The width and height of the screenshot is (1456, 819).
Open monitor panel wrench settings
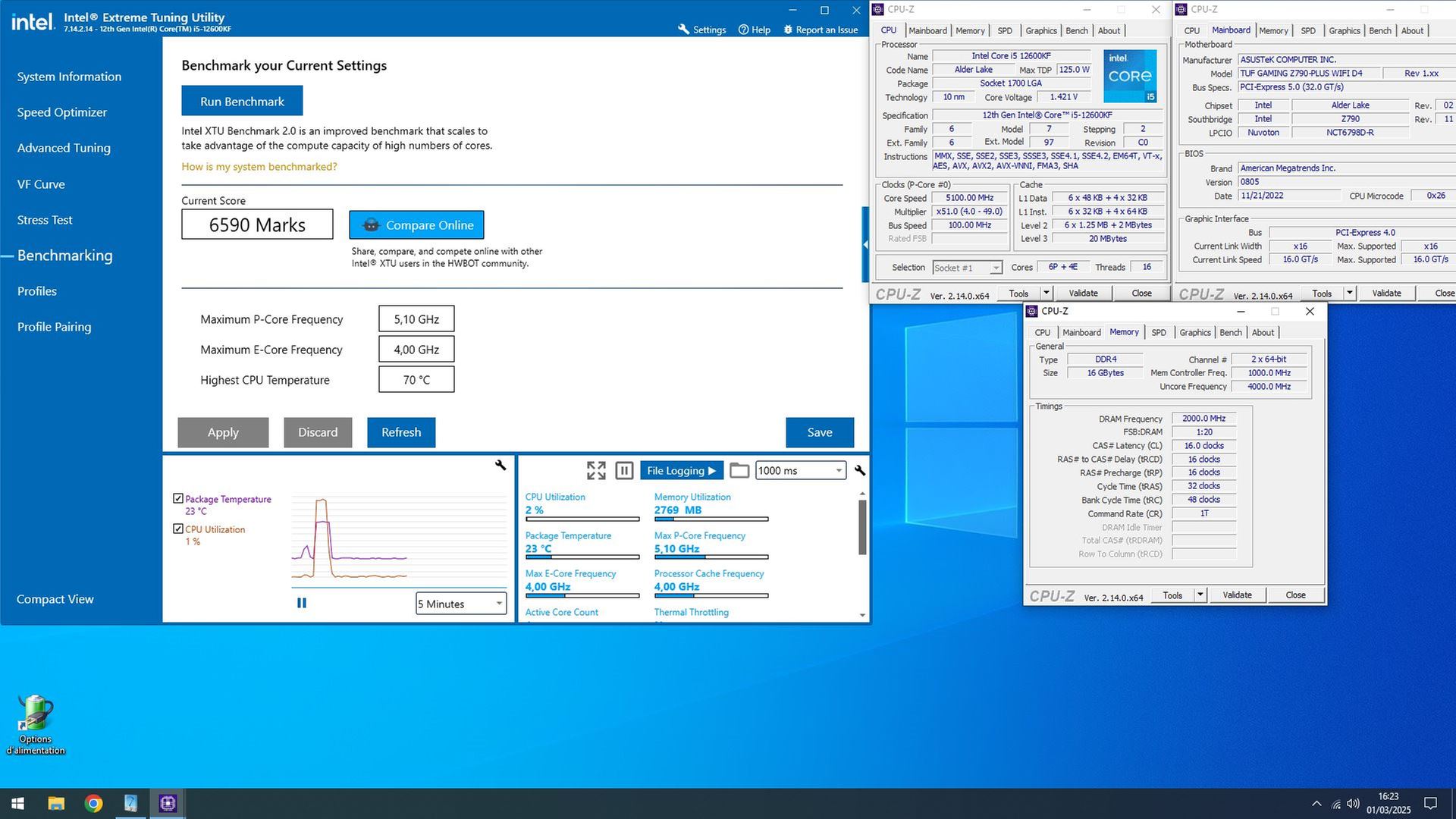(860, 471)
